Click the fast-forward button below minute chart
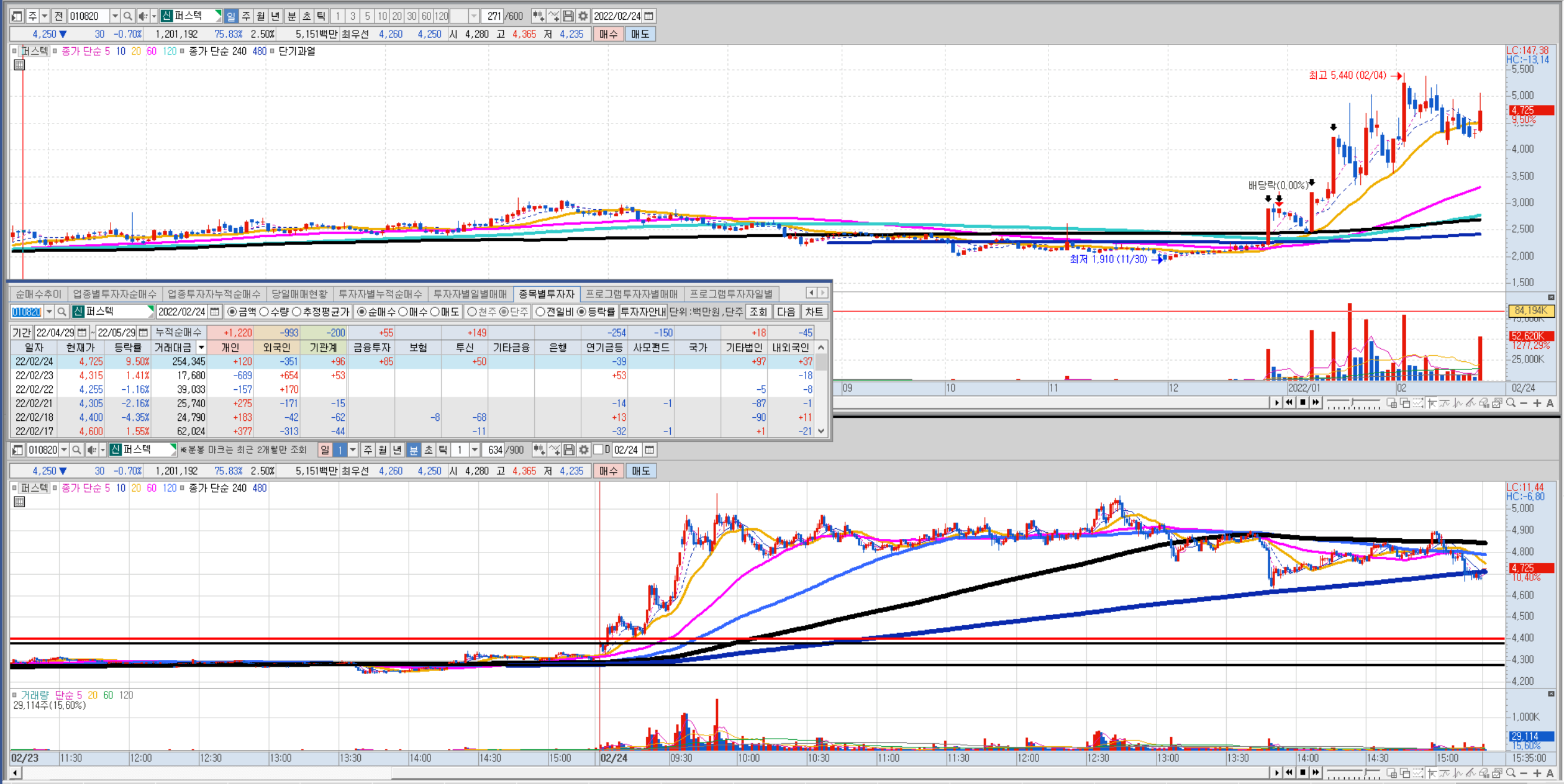This screenshot has height=784, width=1564. [x=1316, y=772]
